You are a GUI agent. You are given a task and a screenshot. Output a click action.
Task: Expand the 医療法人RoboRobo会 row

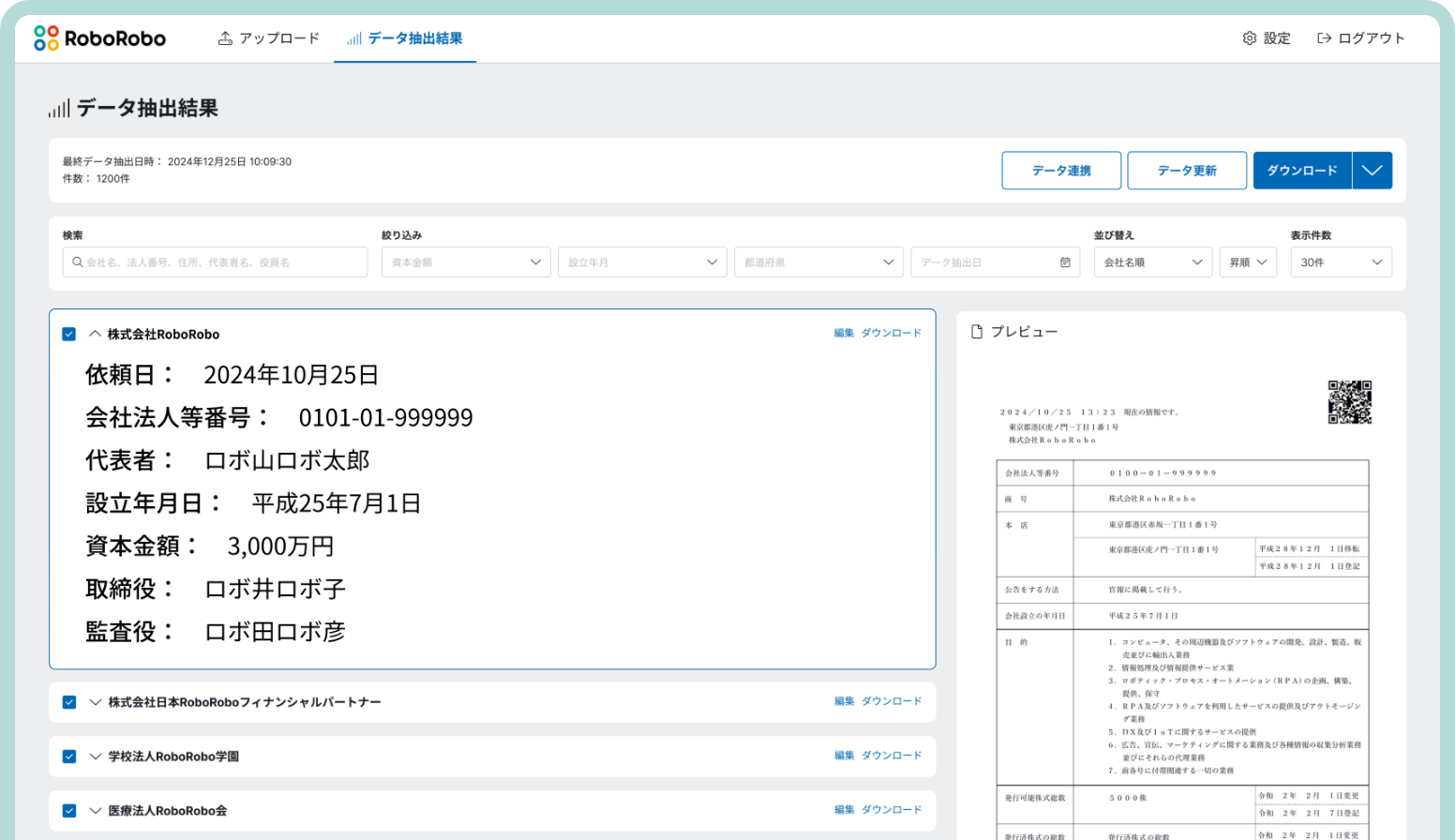coord(95,811)
